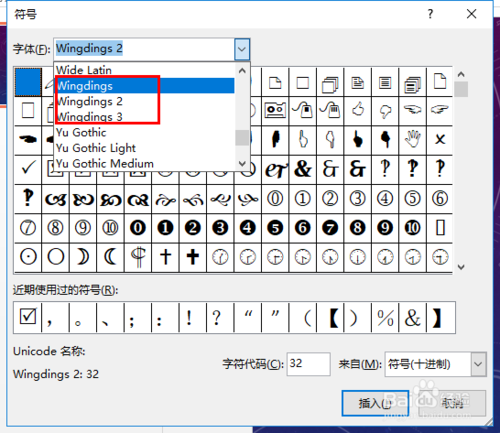Insert recent percent sign symbol

pyautogui.click(x=385, y=317)
